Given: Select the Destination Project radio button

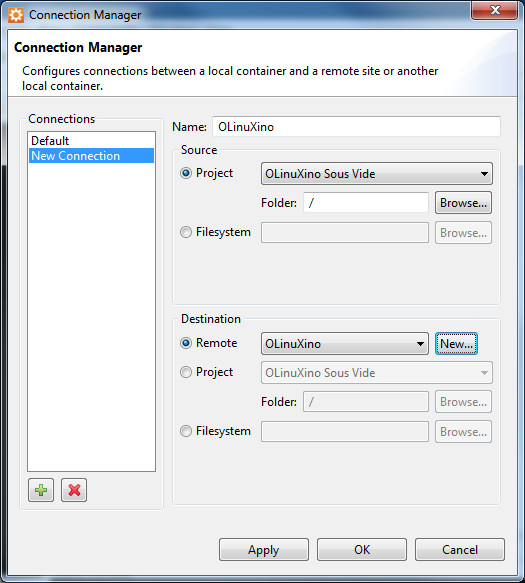Looking at the screenshot, I should coord(186,372).
